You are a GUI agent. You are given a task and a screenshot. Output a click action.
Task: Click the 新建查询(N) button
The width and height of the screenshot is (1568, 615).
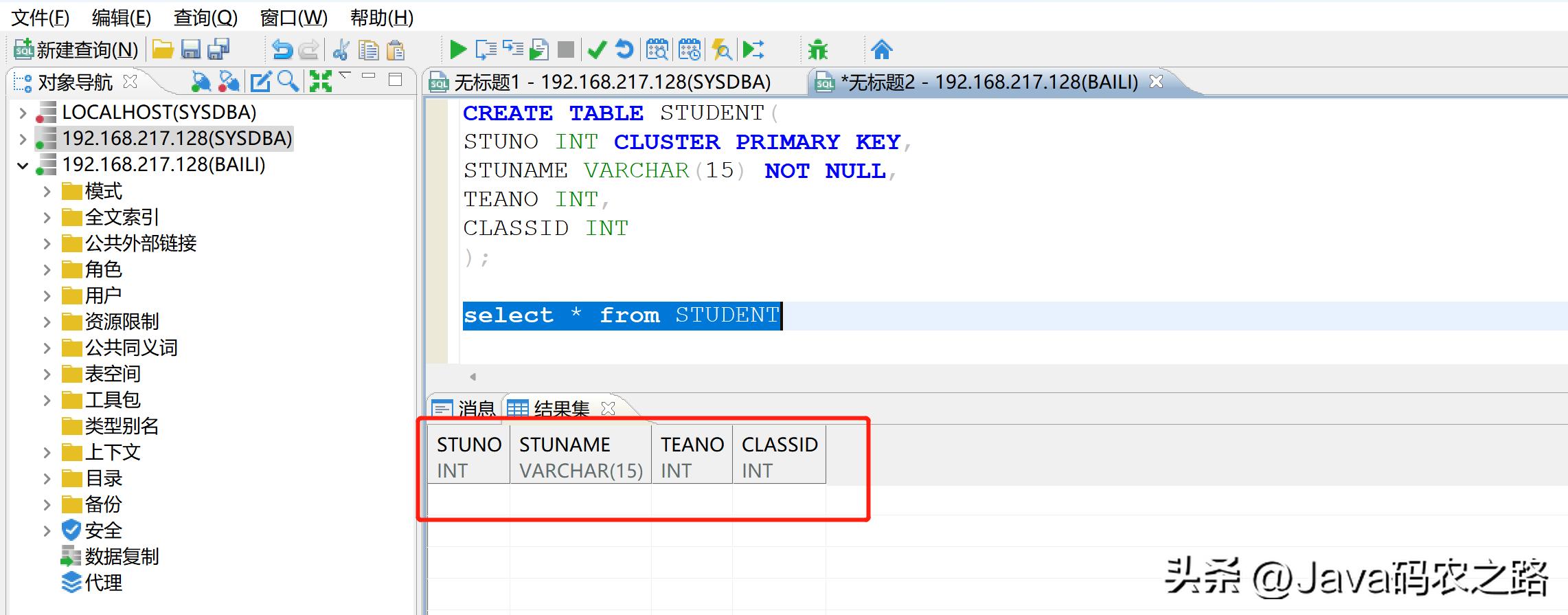click(76, 49)
